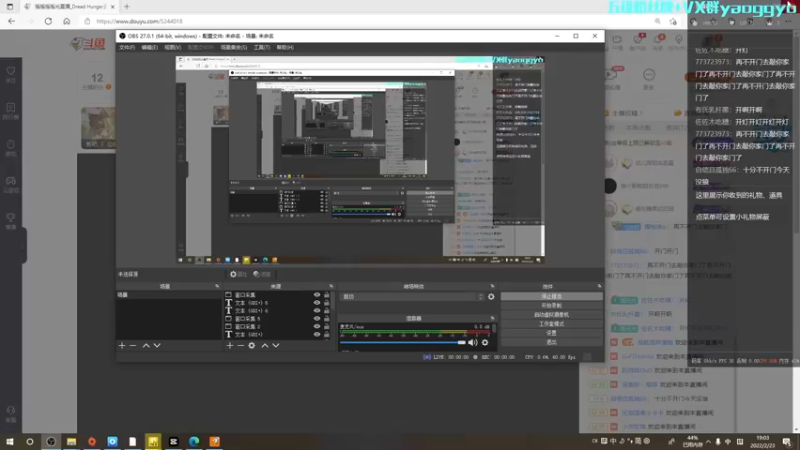This screenshot has height=450, width=800.
Task: Hide the last 文本 (GDI+) source
Action: click(x=317, y=334)
